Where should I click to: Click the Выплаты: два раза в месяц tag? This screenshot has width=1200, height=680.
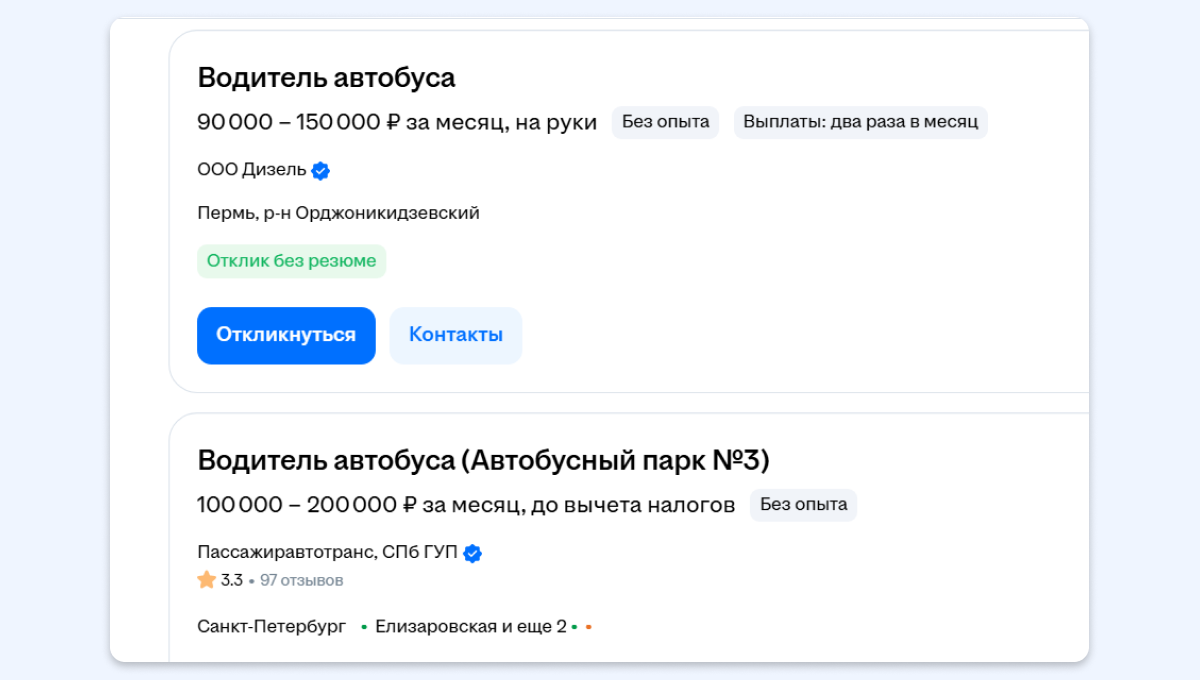860,122
